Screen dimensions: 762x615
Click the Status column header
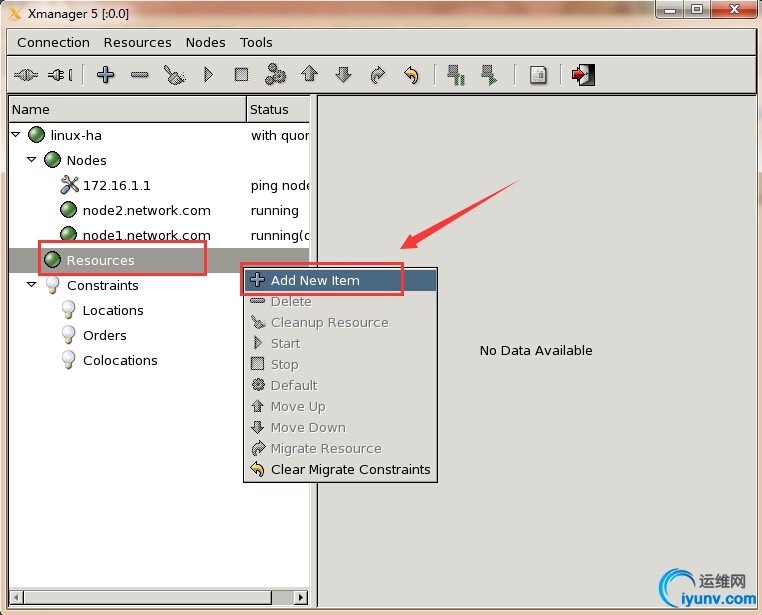[x=278, y=109]
